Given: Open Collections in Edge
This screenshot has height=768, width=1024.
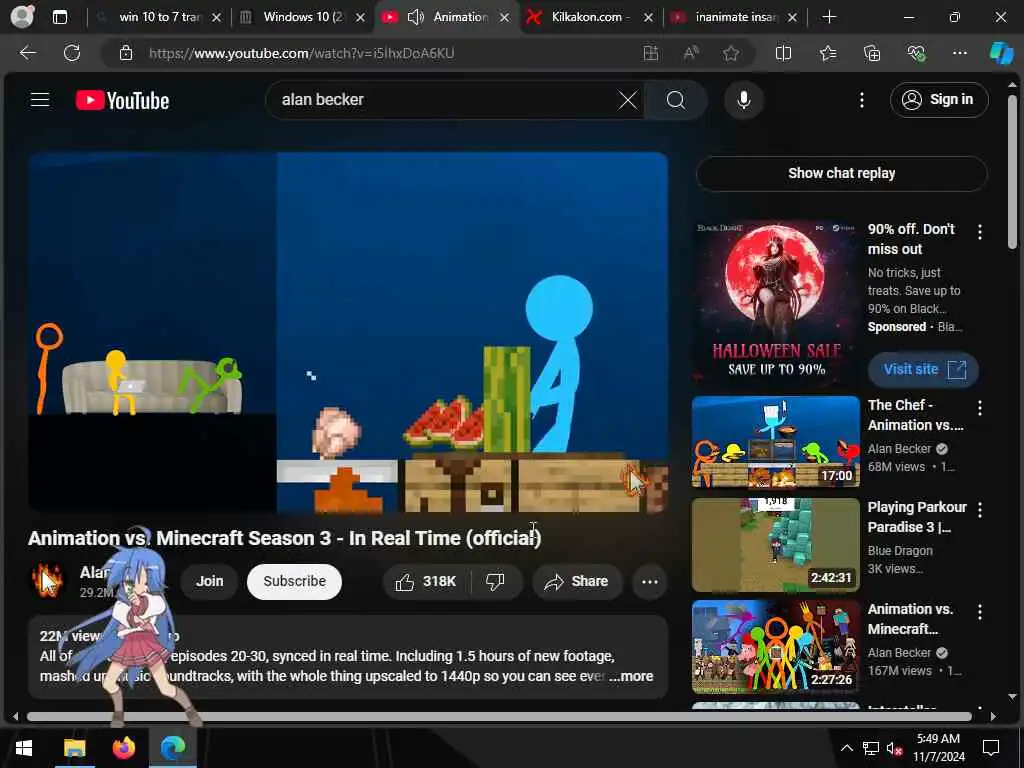Looking at the screenshot, I should (872, 54).
